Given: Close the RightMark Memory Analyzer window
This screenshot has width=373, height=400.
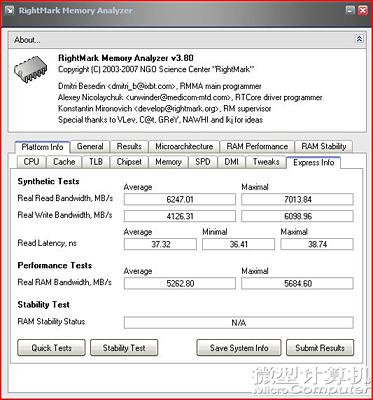Looking at the screenshot, I should click(363, 10).
